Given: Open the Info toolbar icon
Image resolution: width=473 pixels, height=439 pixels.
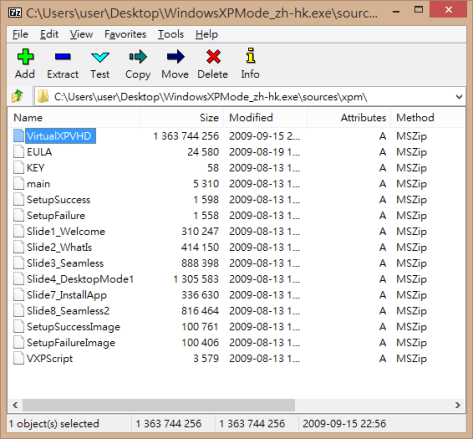Looking at the screenshot, I should coord(250,56).
